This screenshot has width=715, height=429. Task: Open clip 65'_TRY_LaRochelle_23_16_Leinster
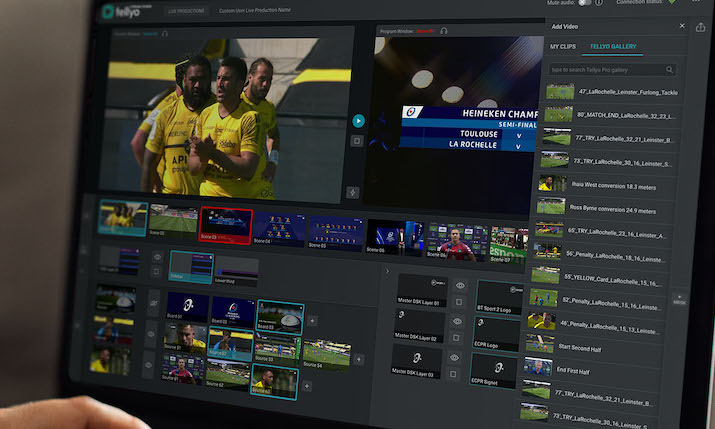[601, 233]
